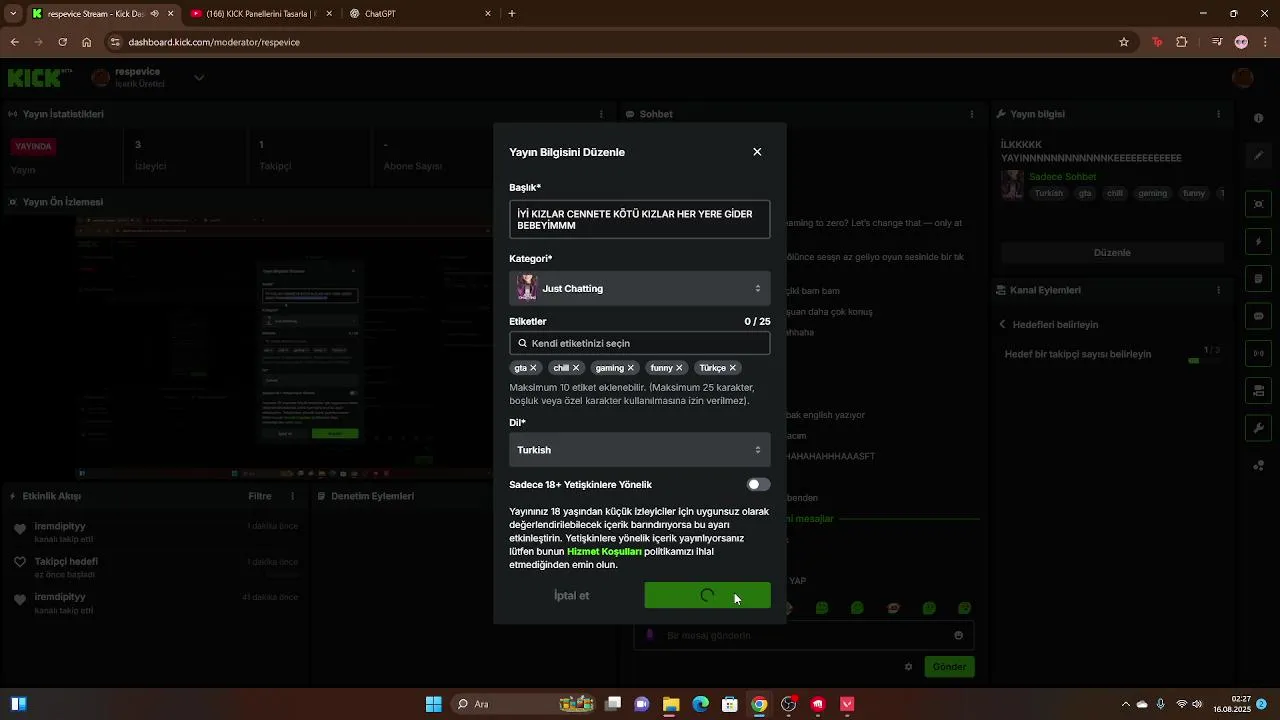
Task: Remove the gta tag
Action: (x=533, y=368)
